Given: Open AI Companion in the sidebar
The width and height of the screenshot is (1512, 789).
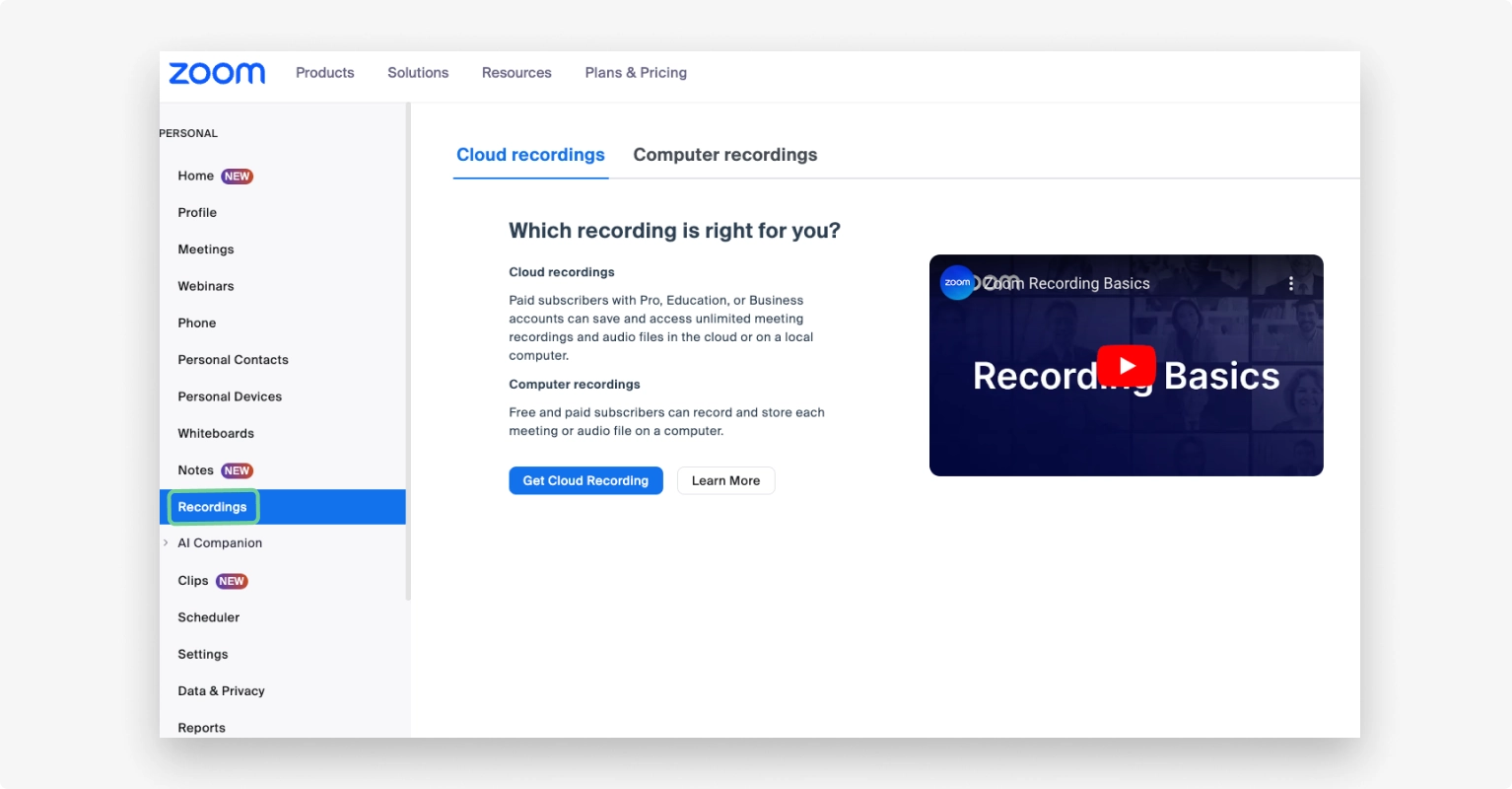Looking at the screenshot, I should point(220,542).
